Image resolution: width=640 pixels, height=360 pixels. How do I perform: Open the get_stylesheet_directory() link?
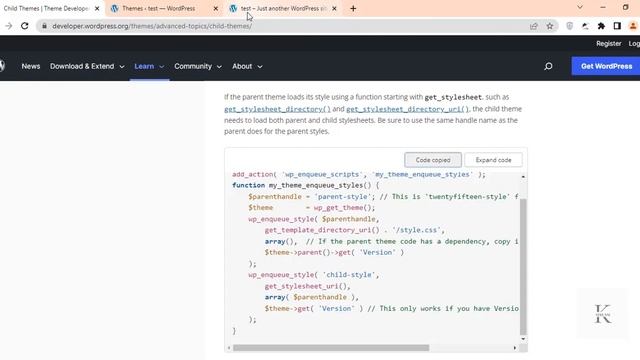(x=277, y=109)
